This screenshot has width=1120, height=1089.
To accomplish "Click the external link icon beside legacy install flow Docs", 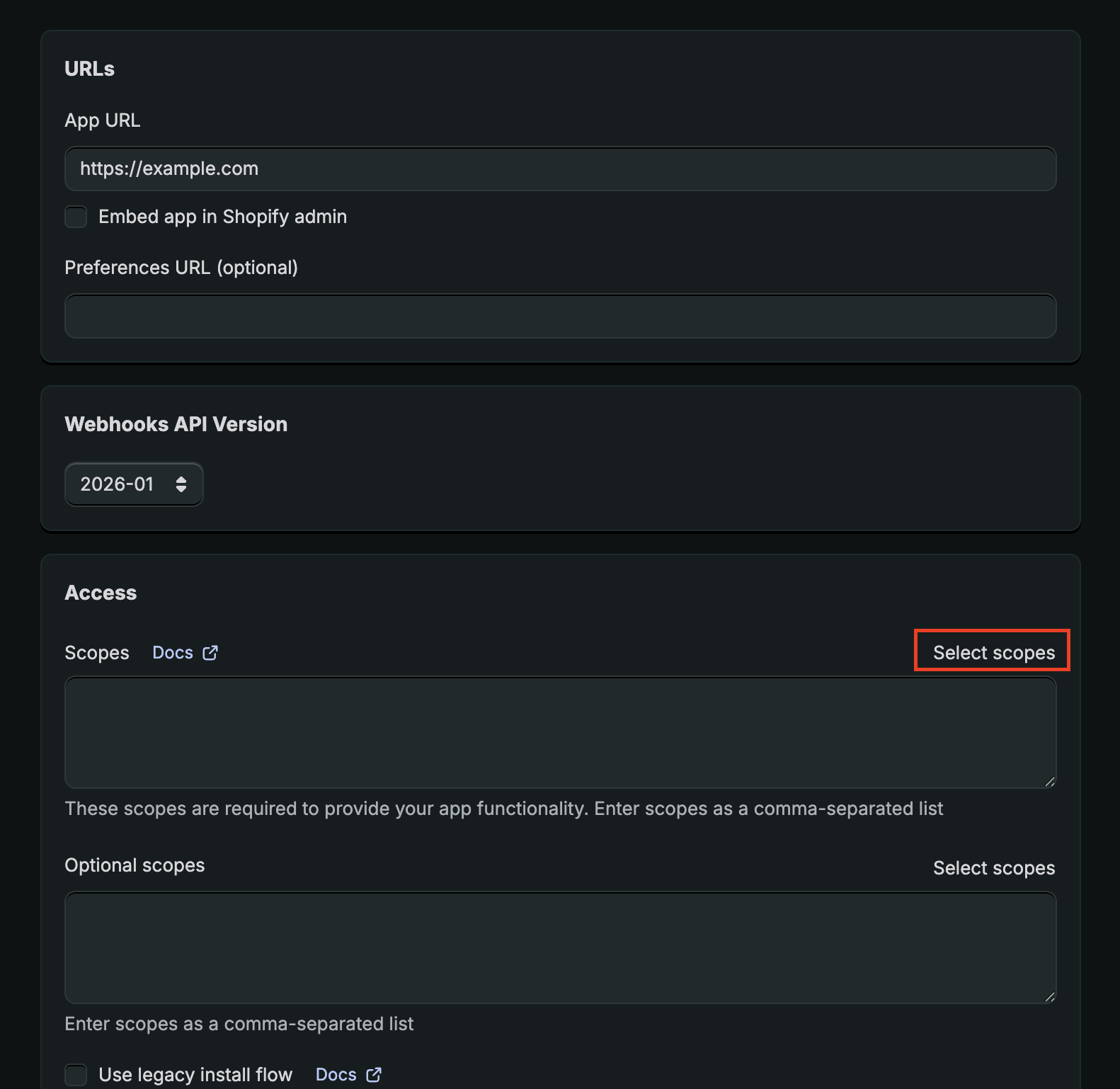I will [x=374, y=1075].
